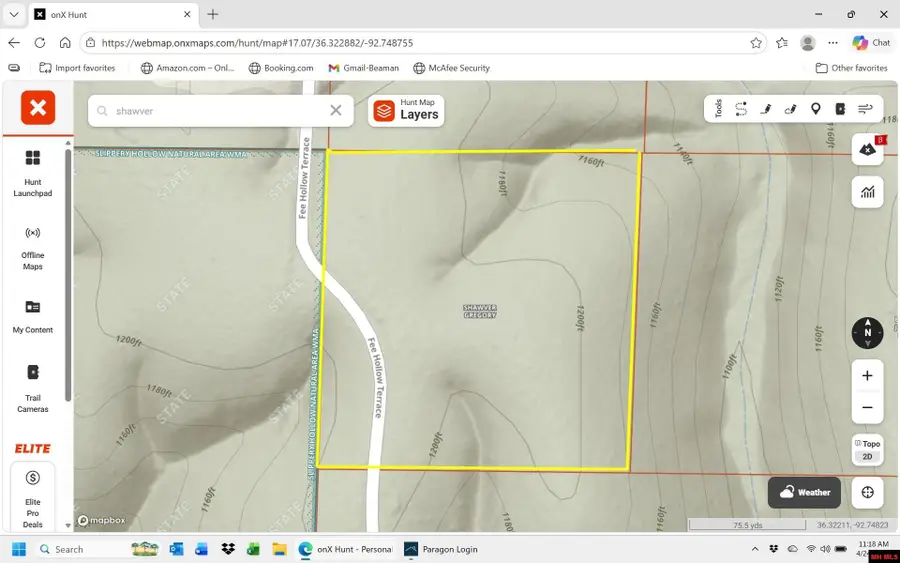Open the elevation profile chart button
The image size is (900, 563).
tap(867, 192)
